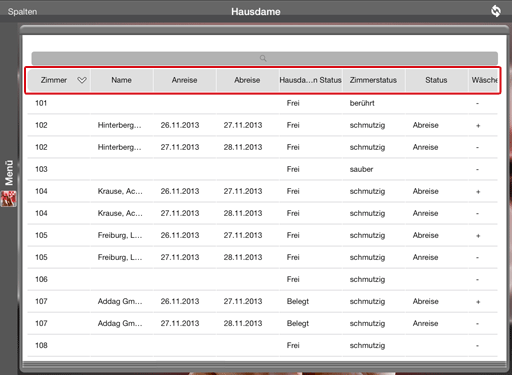Click the red app thumbnail below Menü

[x=9, y=199]
